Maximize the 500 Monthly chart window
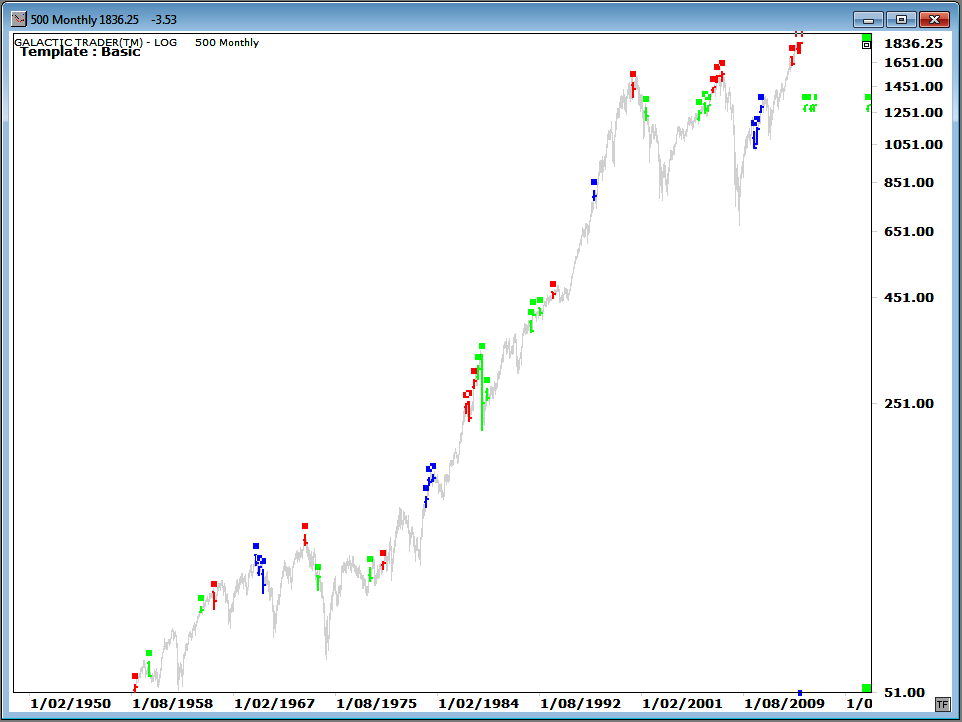 [901, 20]
